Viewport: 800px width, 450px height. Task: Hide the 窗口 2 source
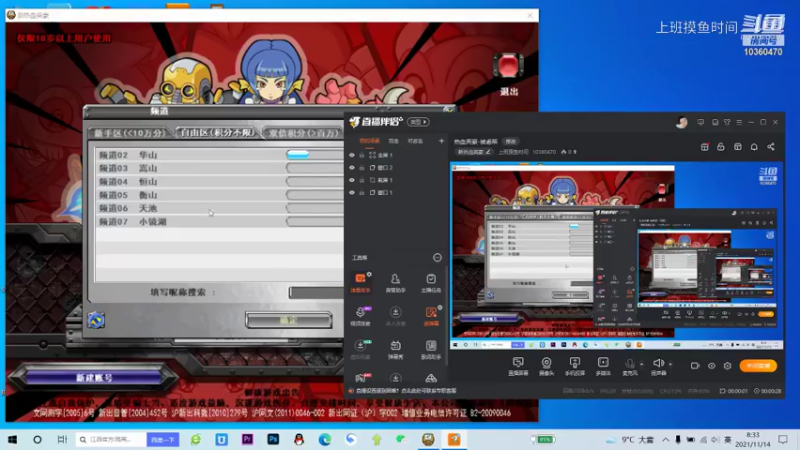(x=352, y=167)
